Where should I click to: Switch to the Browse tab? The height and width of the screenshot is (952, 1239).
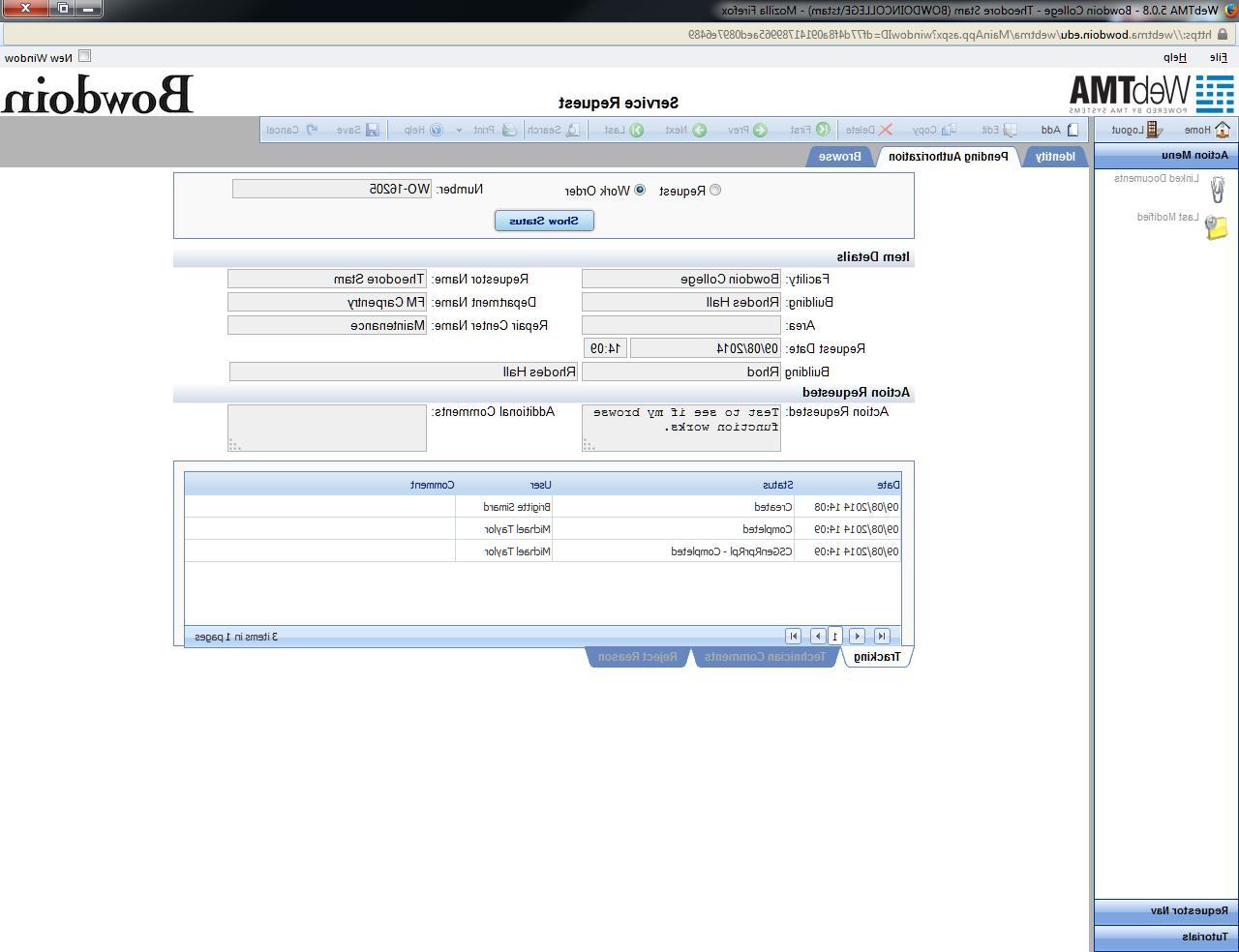click(840, 156)
